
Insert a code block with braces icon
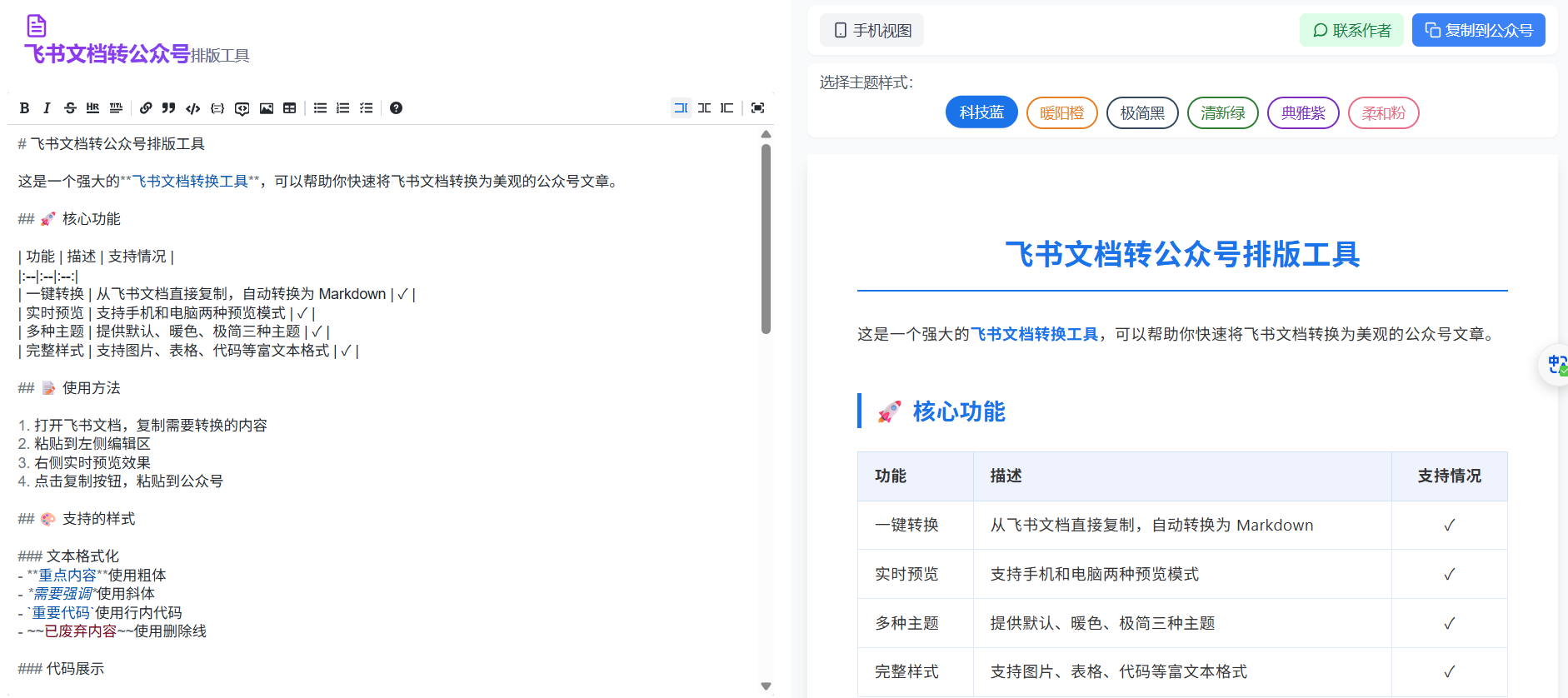tap(217, 108)
